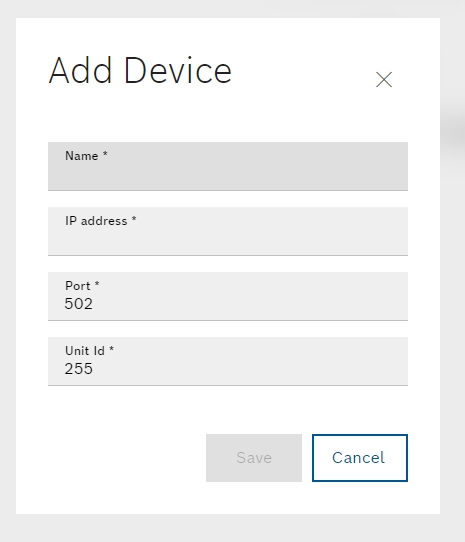Click the disabled Save button

254,458
